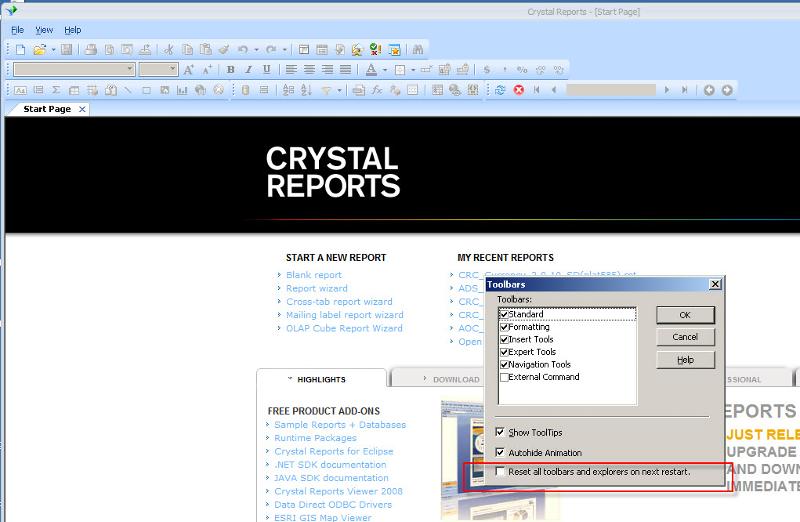Click the Insert Summary sigma icon

tap(56, 90)
